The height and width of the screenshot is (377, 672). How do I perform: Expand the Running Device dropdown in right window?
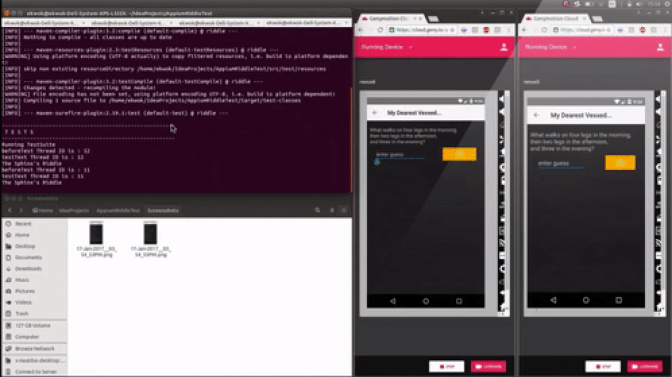(x=574, y=47)
